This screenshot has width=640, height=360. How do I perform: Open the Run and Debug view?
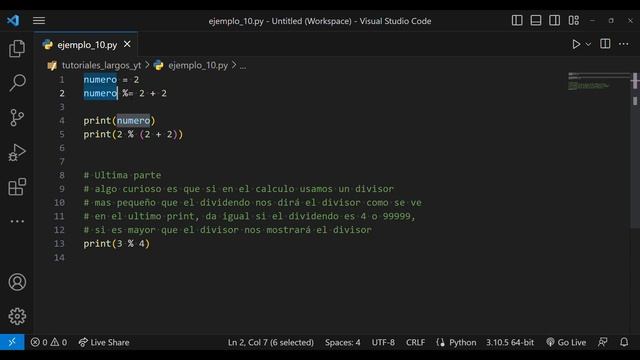(x=17, y=153)
